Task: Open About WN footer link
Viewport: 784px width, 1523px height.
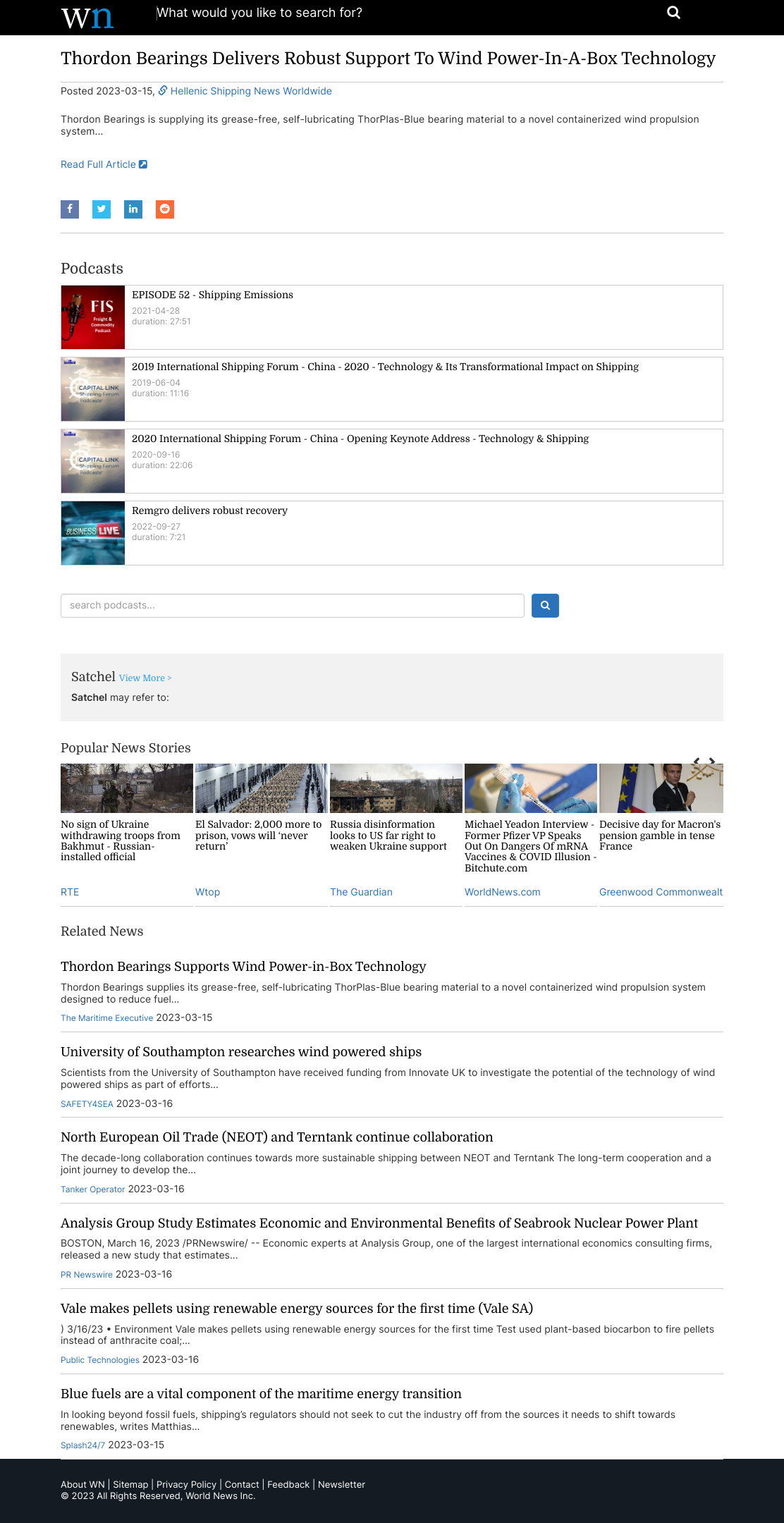Action: (82, 1484)
